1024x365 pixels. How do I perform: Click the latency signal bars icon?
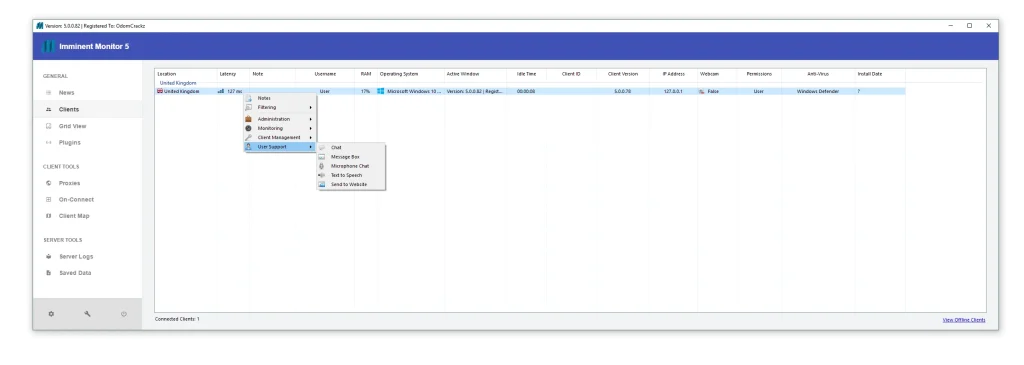pyautogui.click(x=221, y=91)
